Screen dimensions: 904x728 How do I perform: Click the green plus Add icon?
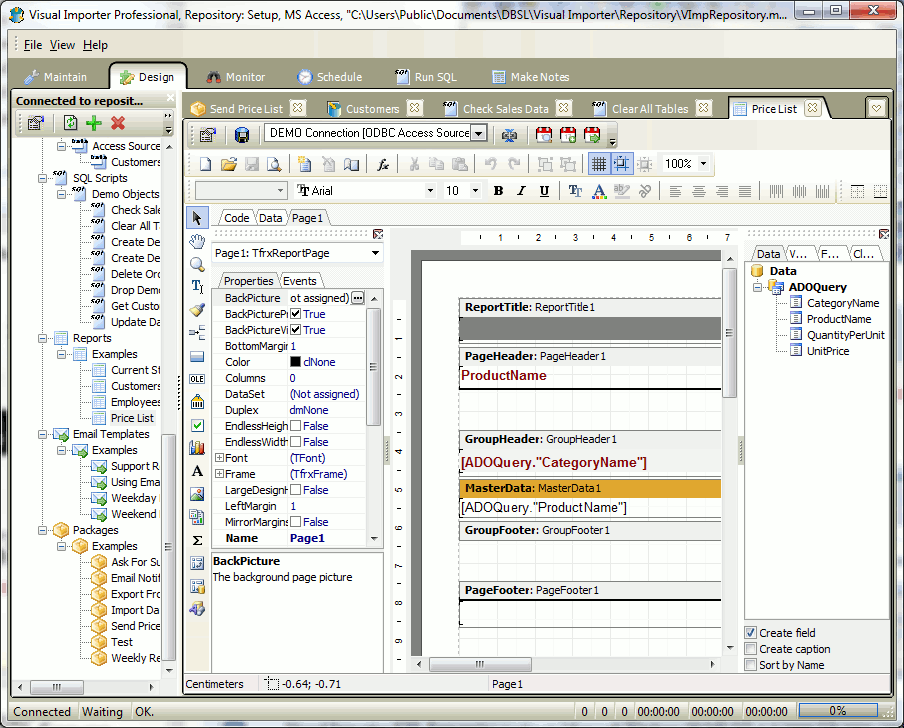click(93, 123)
